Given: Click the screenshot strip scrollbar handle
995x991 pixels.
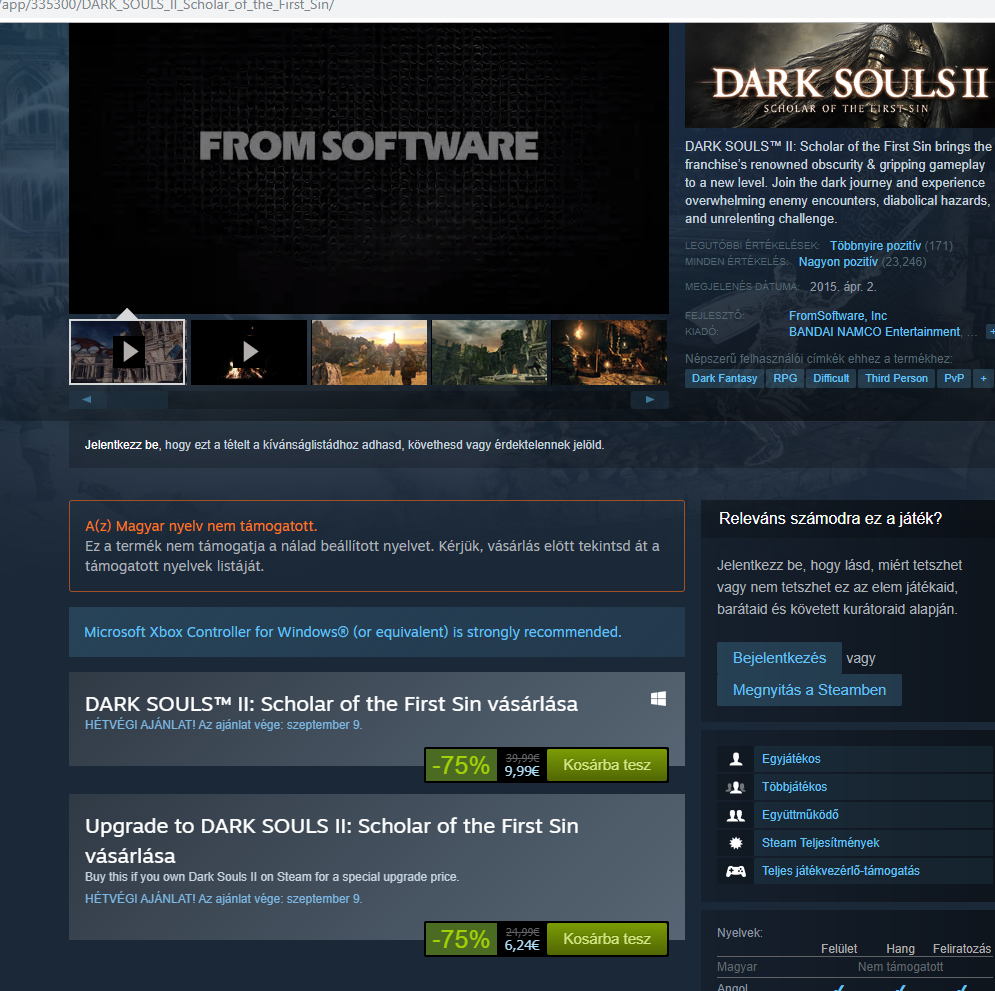Looking at the screenshot, I should point(136,400).
